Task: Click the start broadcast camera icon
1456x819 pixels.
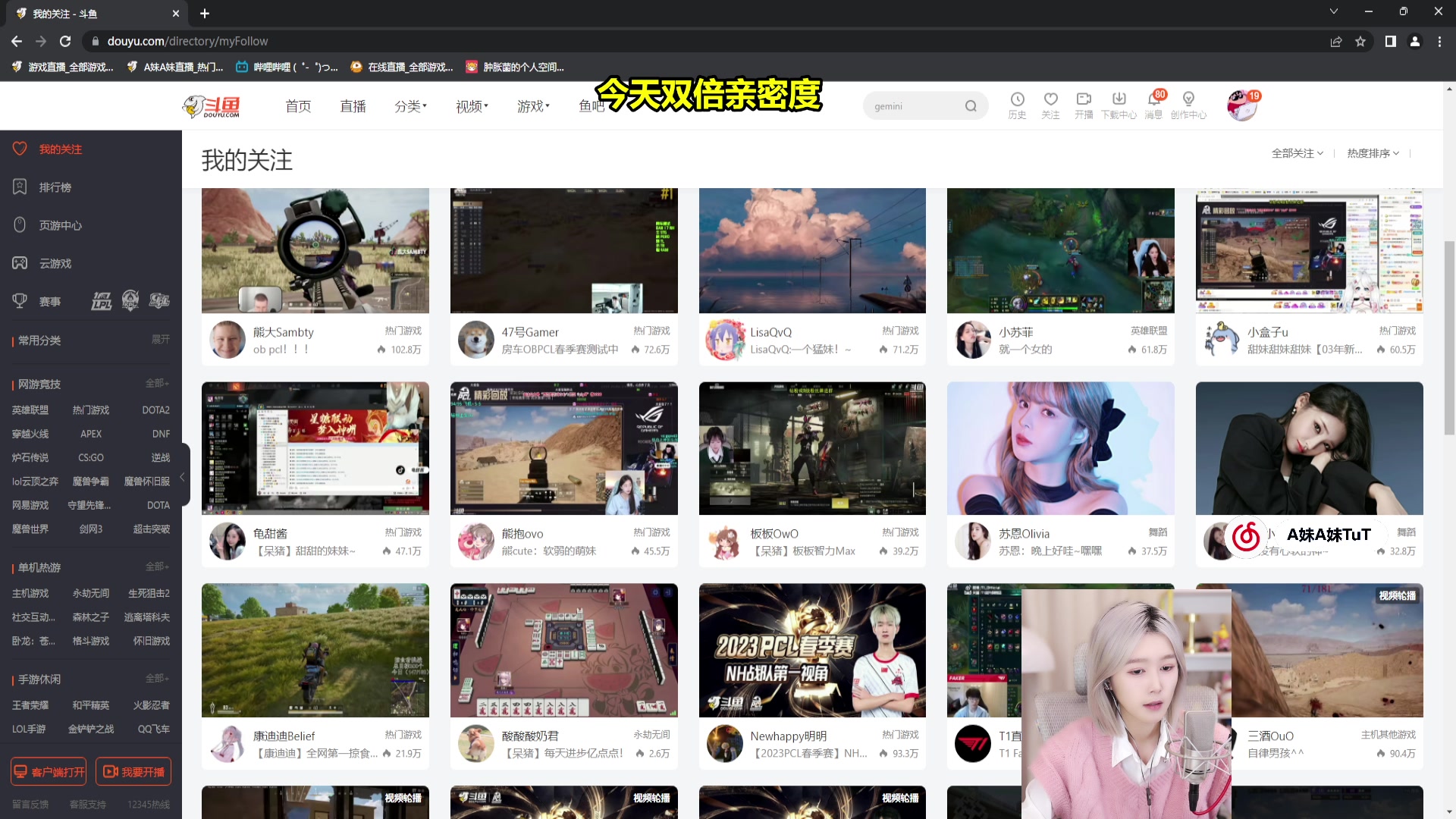Action: pos(1084,99)
